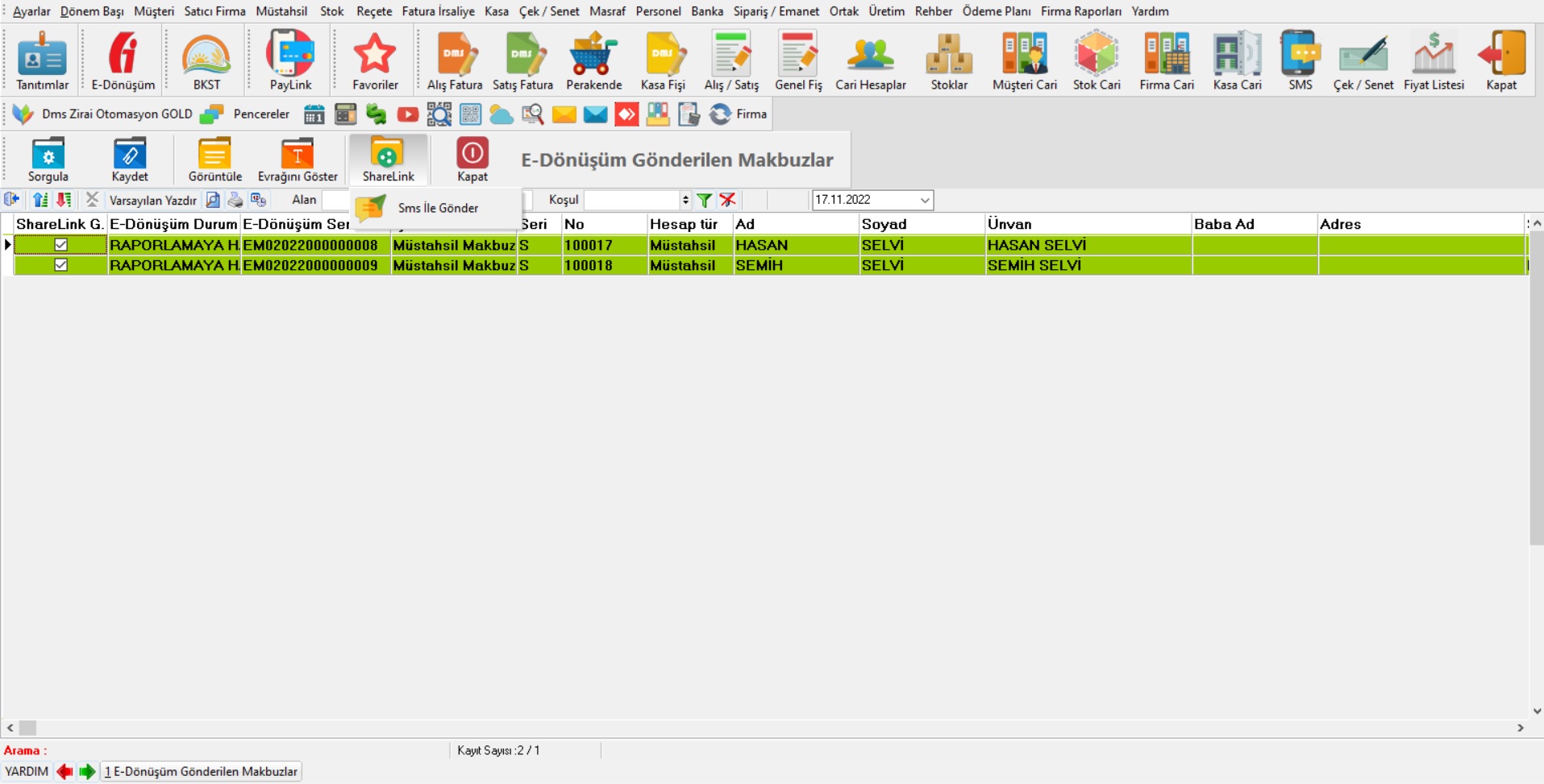This screenshot has height=784, width=1544.
Task: Open the Pencereler windows menu
Action: point(260,114)
